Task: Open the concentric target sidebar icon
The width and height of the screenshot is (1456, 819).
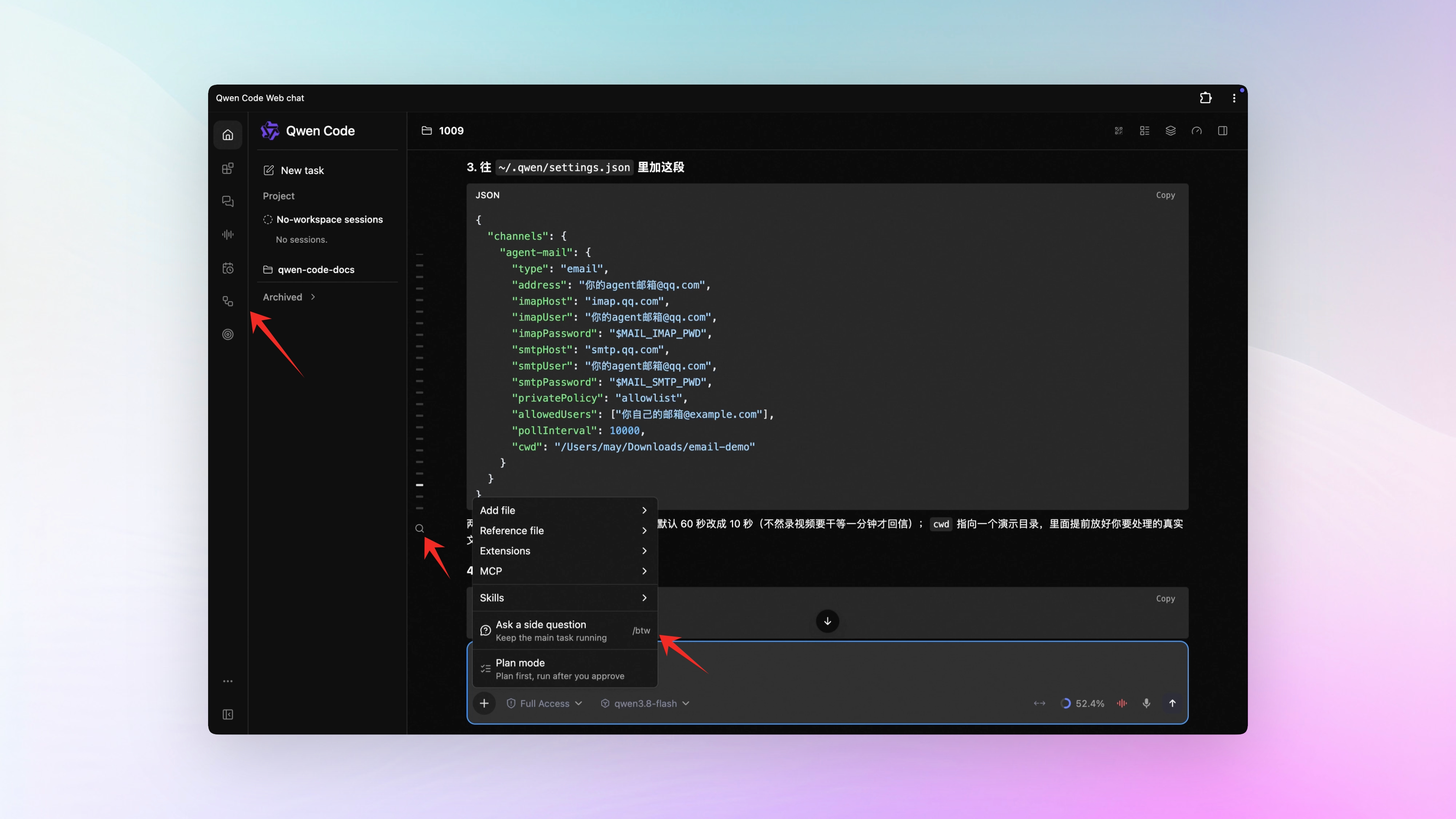Action: coord(228,334)
